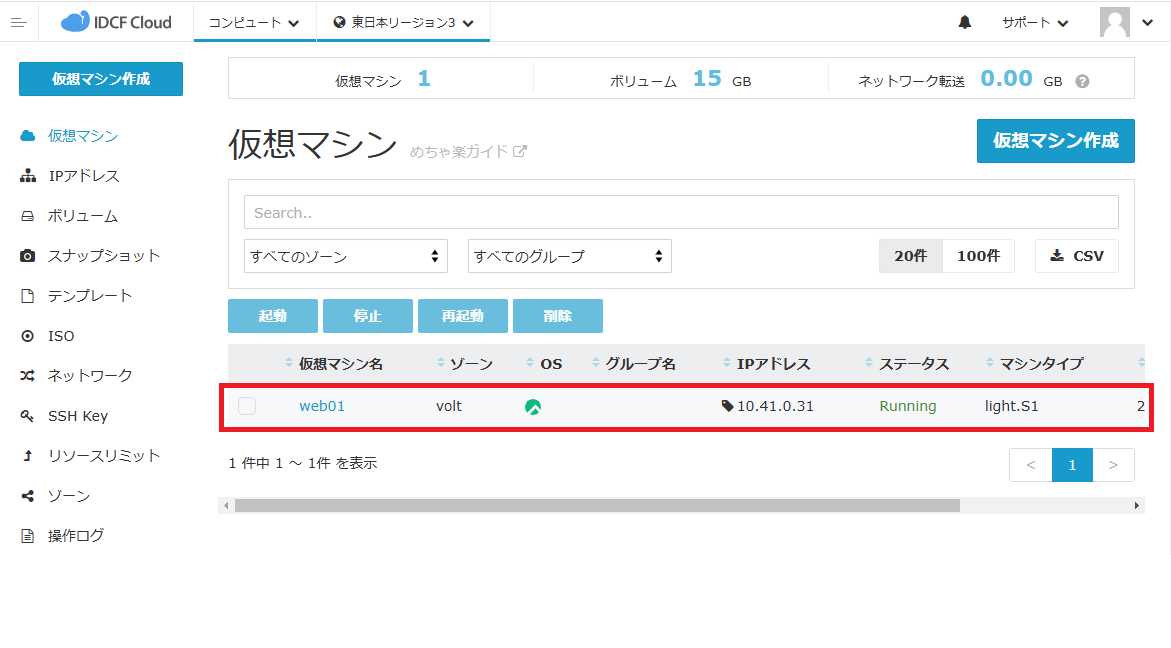Open the web01 virtual machine link
This screenshot has width=1171, height=648.
pyautogui.click(x=322, y=406)
